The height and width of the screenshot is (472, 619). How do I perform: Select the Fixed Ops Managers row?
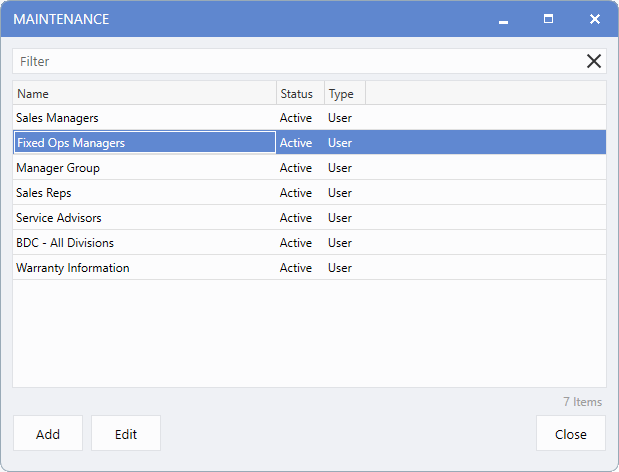click(310, 142)
